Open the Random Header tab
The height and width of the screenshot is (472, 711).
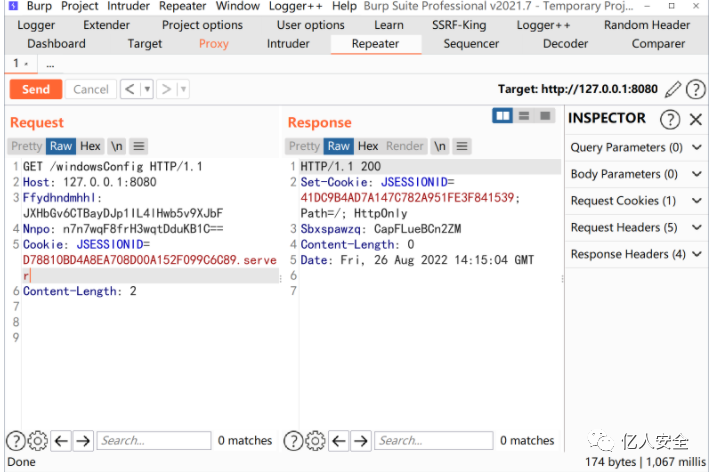coord(647,25)
